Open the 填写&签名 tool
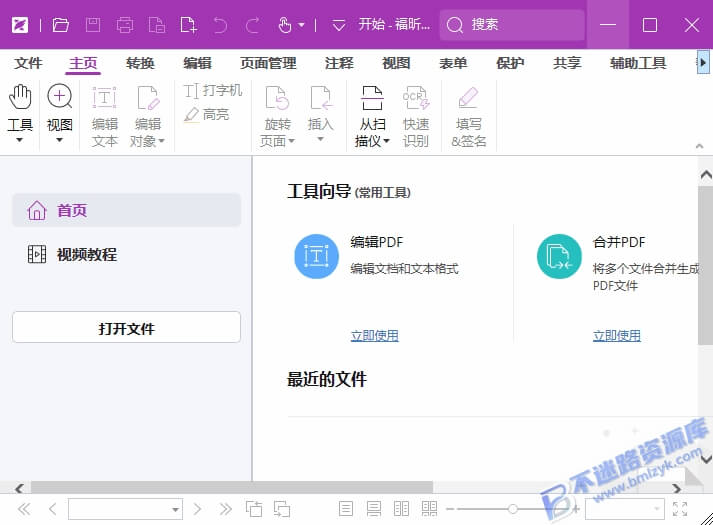Viewport: 713px width, 525px height. [x=468, y=116]
